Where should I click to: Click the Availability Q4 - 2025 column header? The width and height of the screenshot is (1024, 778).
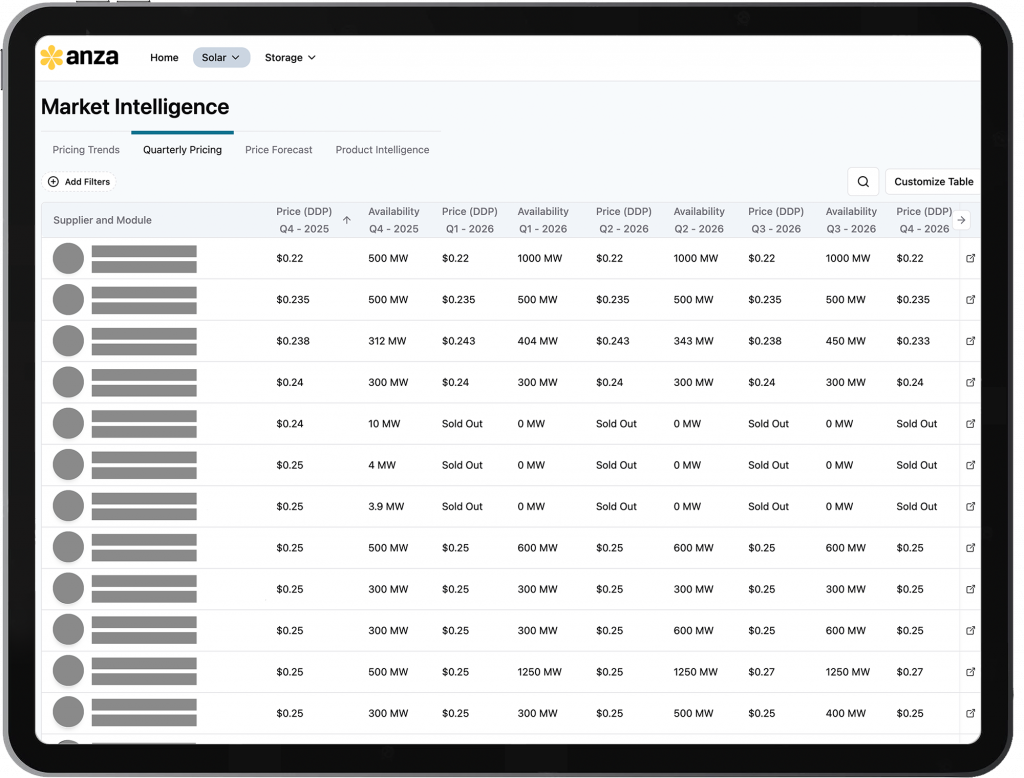[x=393, y=220]
